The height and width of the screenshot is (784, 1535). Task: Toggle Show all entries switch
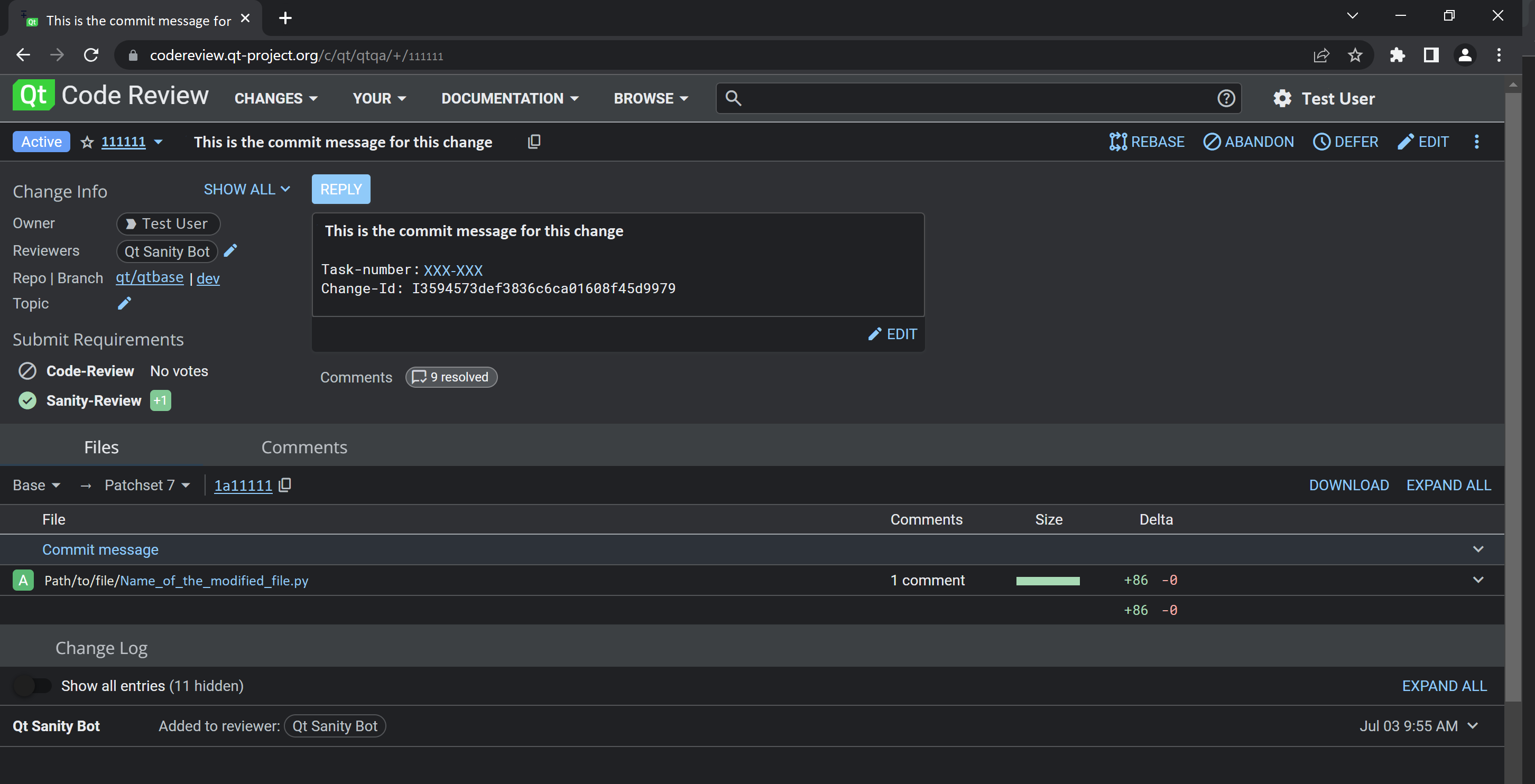pos(33,686)
